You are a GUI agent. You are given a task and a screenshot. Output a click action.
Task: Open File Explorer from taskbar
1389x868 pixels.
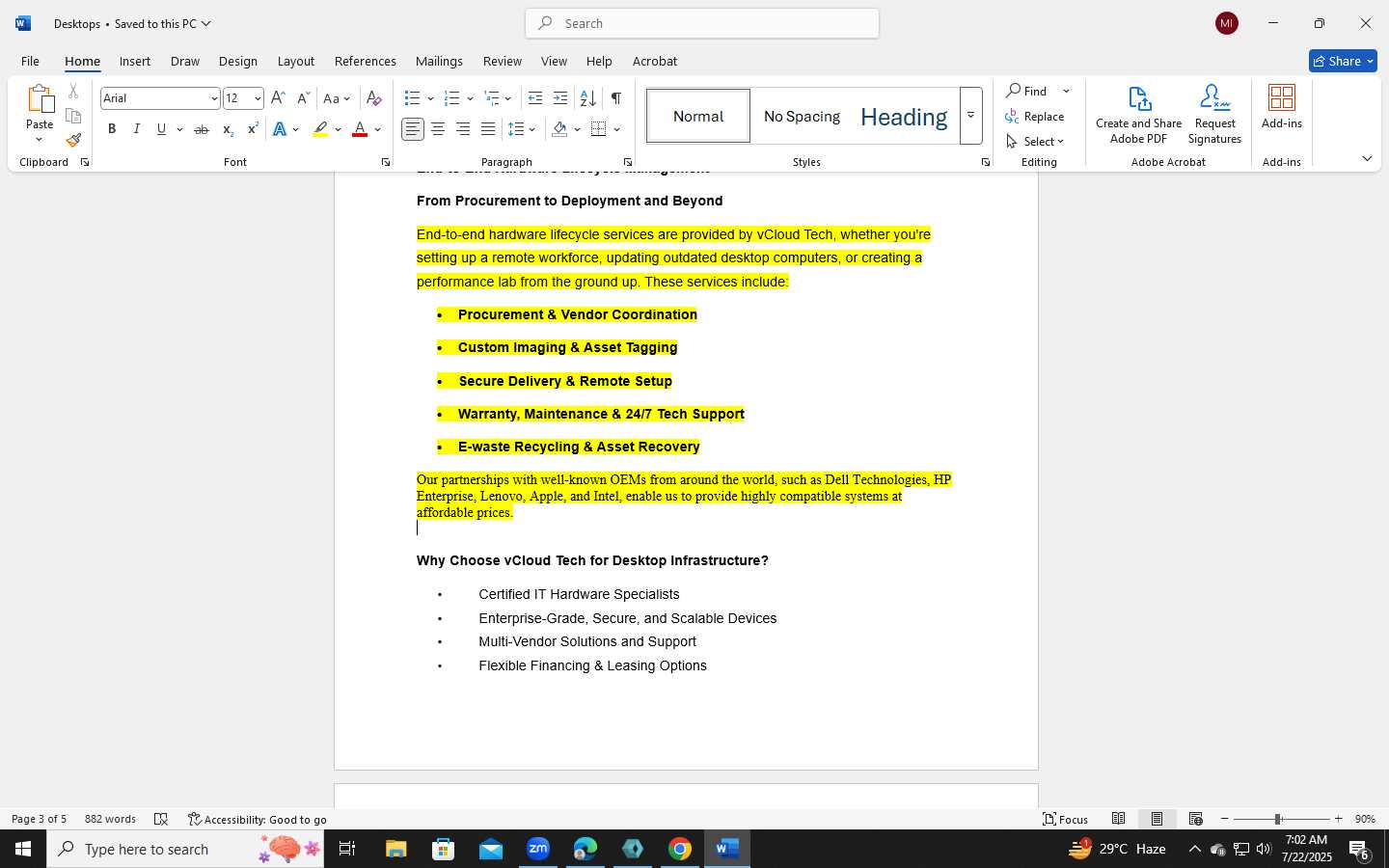(x=396, y=849)
